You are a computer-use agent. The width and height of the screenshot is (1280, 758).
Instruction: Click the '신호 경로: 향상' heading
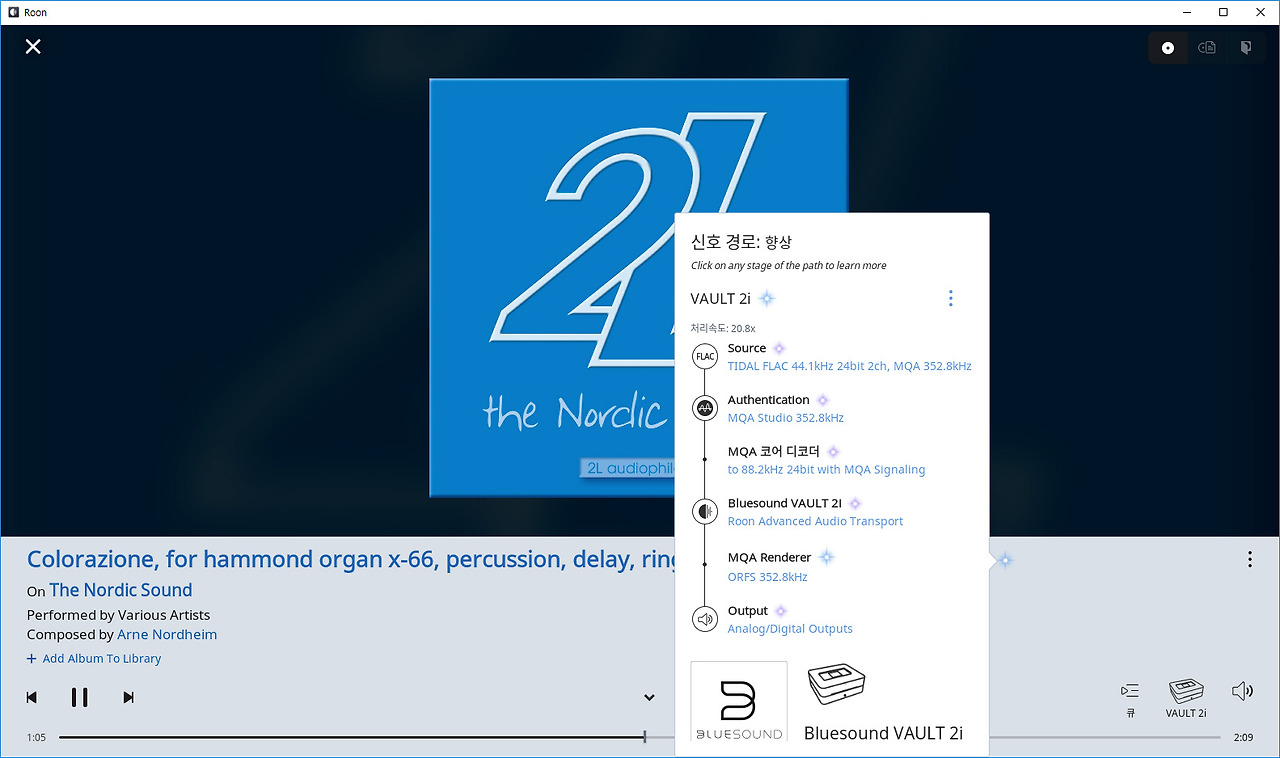[x=741, y=242]
